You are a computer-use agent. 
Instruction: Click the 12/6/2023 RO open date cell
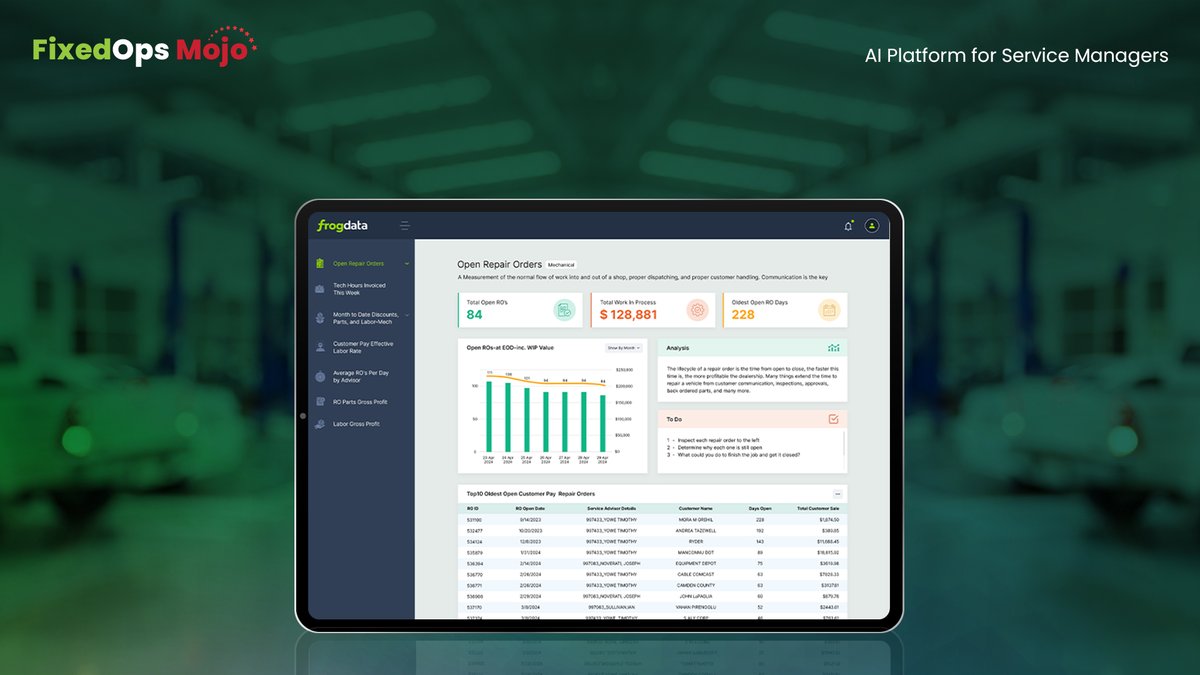click(x=528, y=541)
